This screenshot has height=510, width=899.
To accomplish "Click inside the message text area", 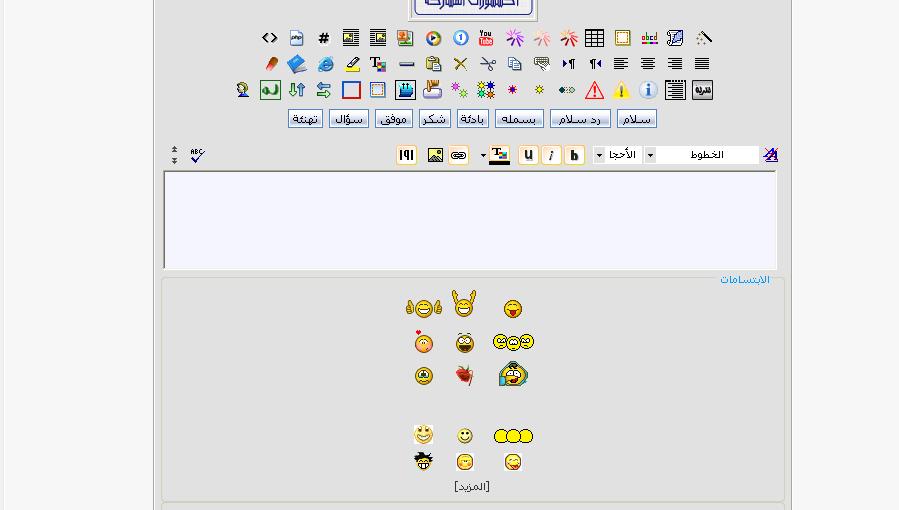I will tap(470, 220).
